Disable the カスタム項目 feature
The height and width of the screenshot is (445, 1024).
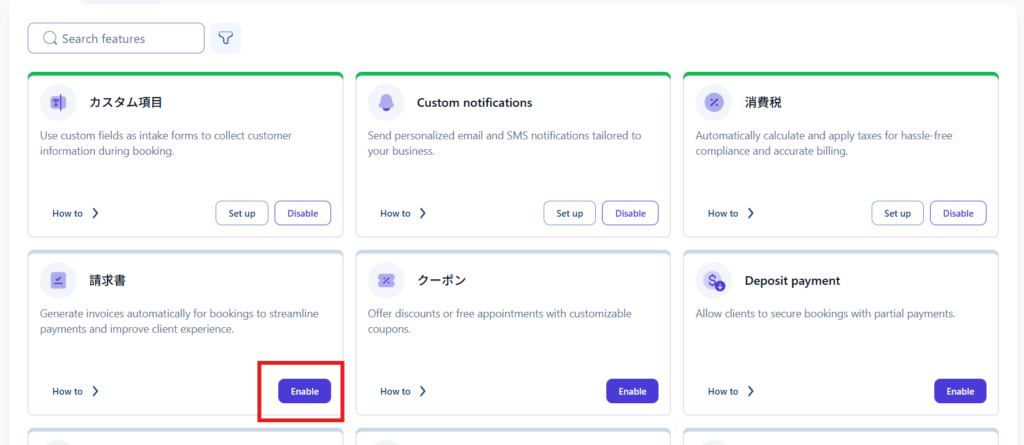[x=302, y=213]
